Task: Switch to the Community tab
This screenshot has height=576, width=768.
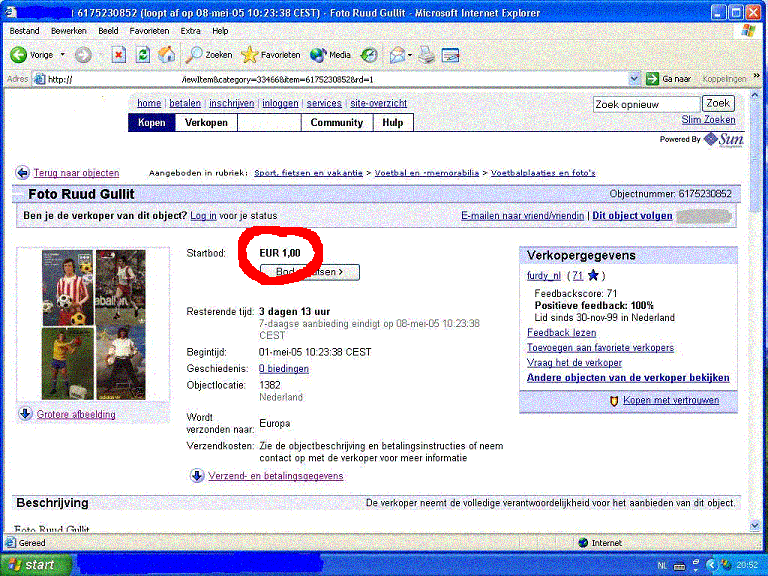Action: coord(337,122)
